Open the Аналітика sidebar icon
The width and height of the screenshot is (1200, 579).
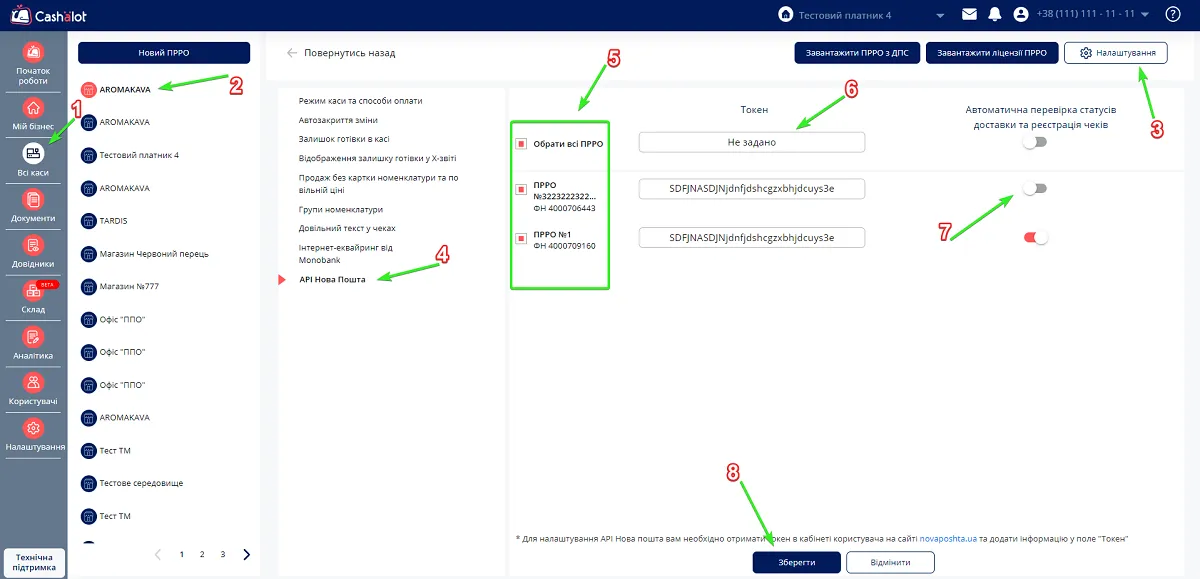coord(33,337)
